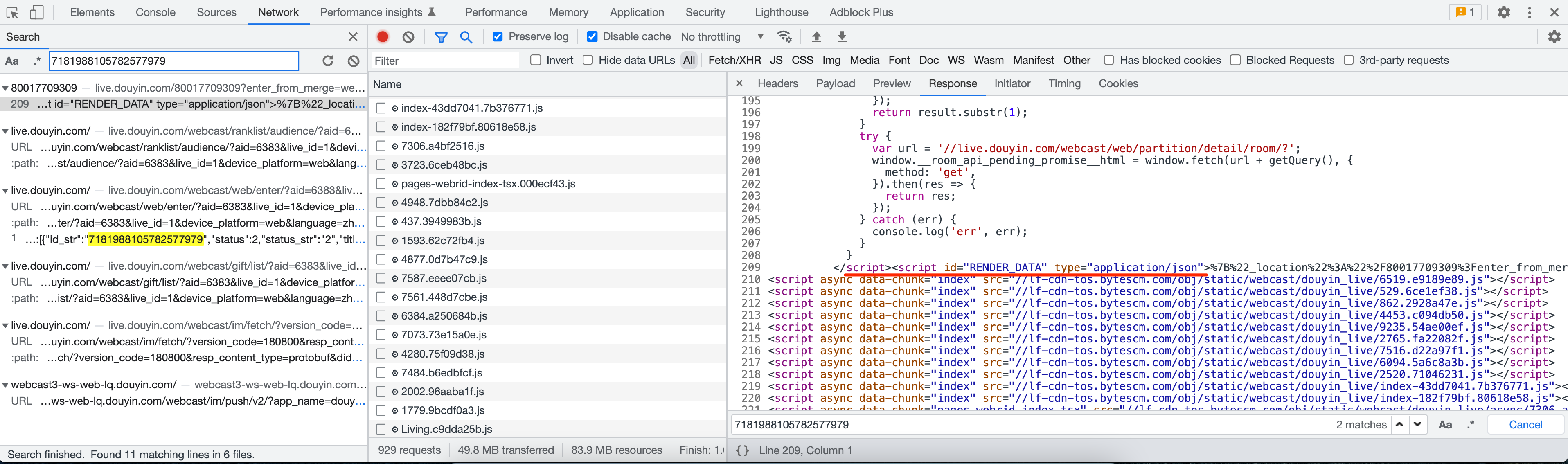Toggle the Preserve log checkbox

[498, 36]
